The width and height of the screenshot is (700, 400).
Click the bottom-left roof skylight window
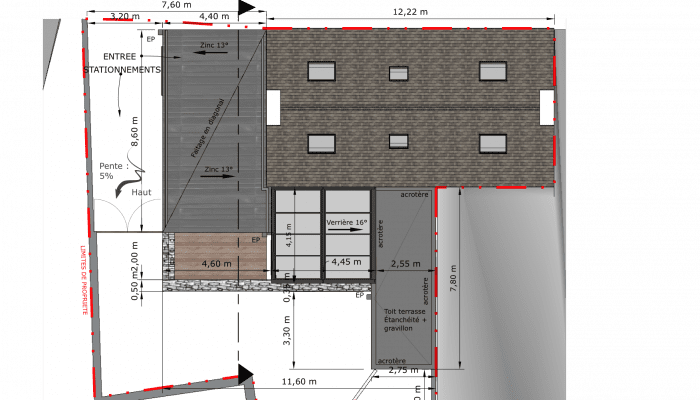click(x=321, y=142)
